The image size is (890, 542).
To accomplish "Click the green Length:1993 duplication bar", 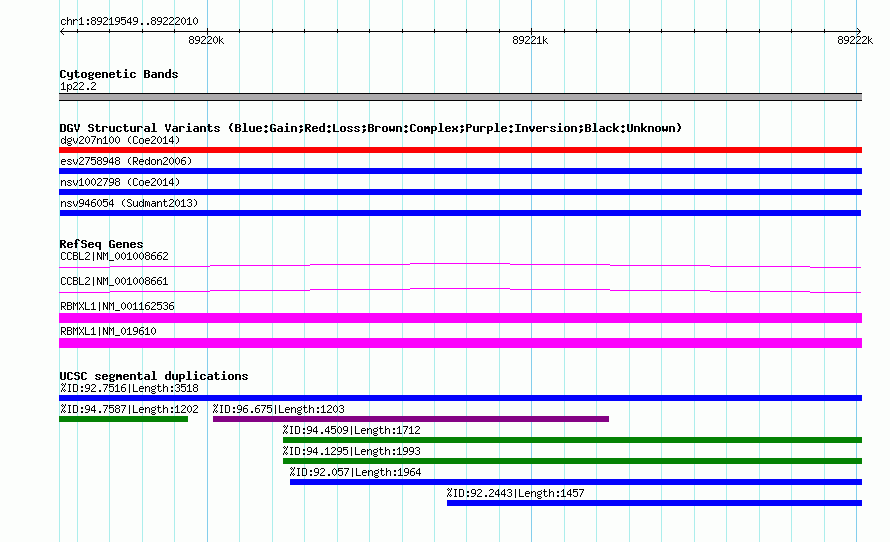I will pos(572,461).
